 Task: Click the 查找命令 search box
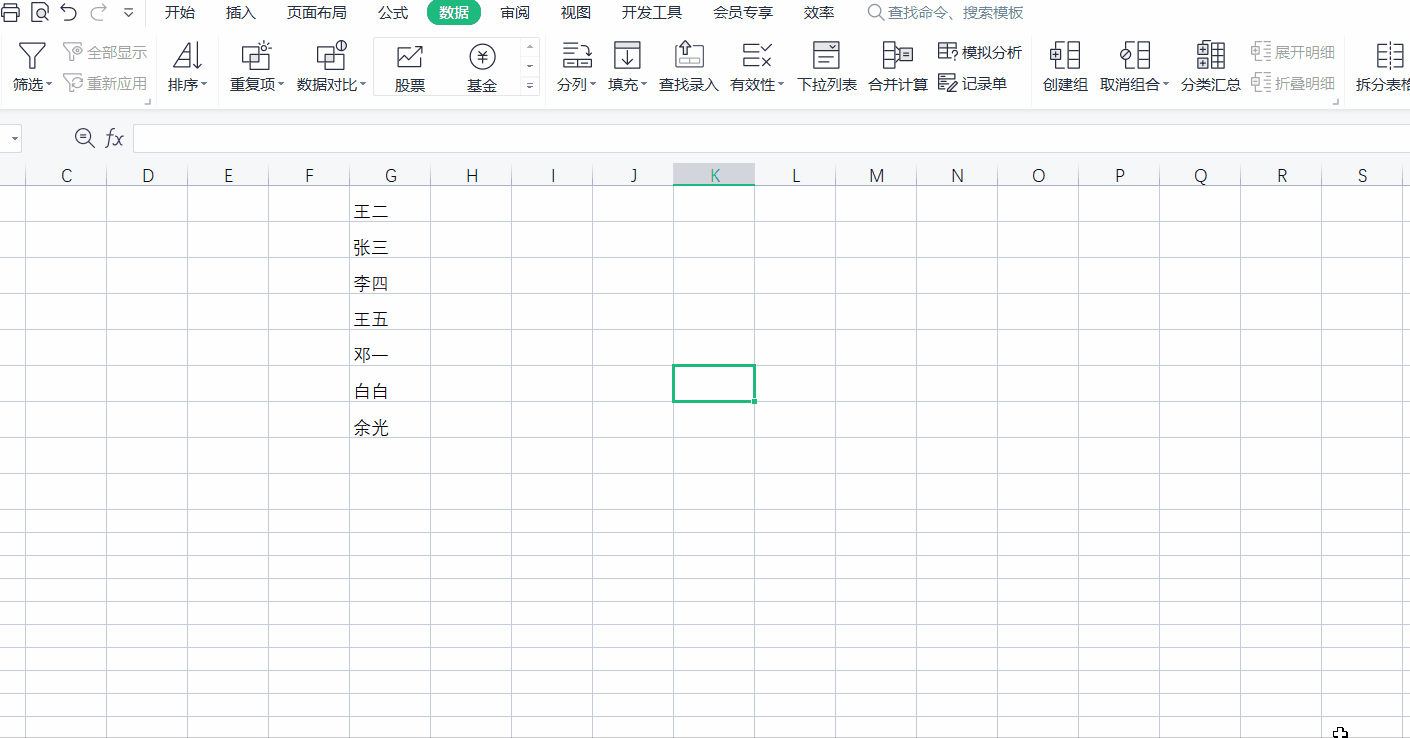pos(946,13)
